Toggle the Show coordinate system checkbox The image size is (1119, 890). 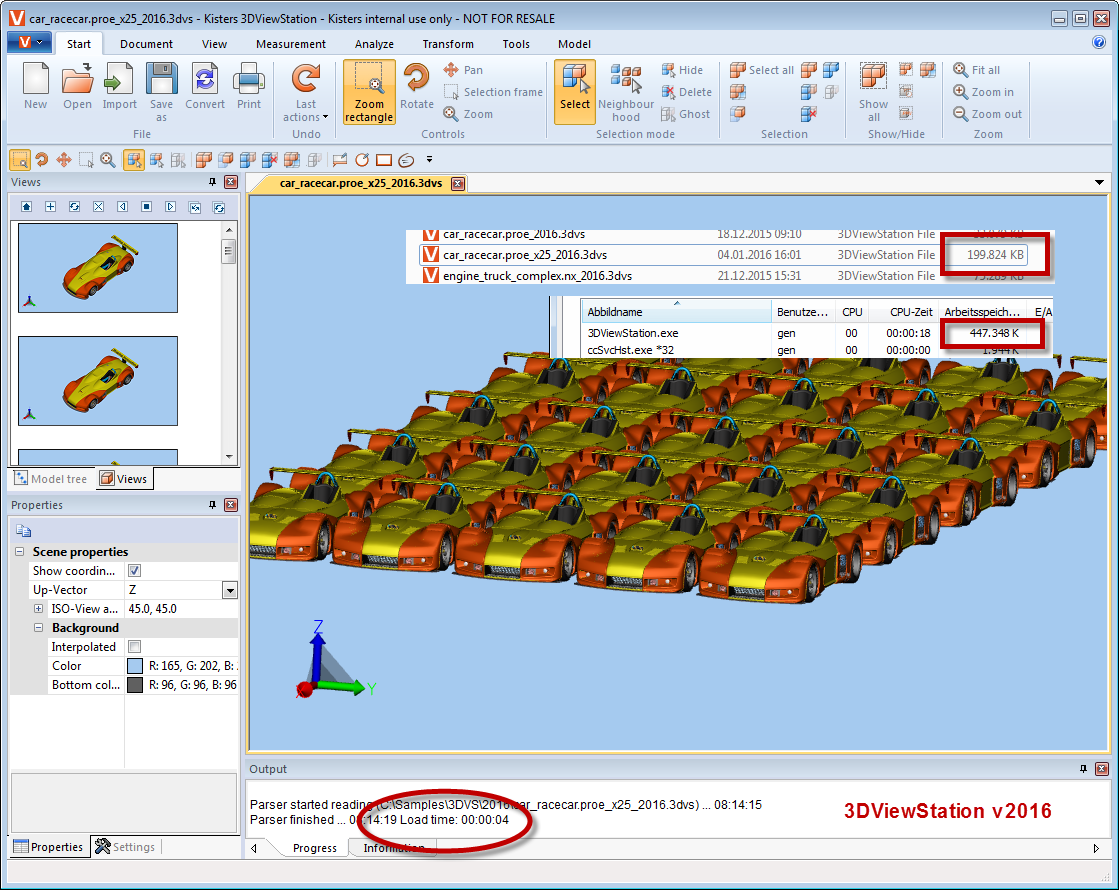point(135,571)
